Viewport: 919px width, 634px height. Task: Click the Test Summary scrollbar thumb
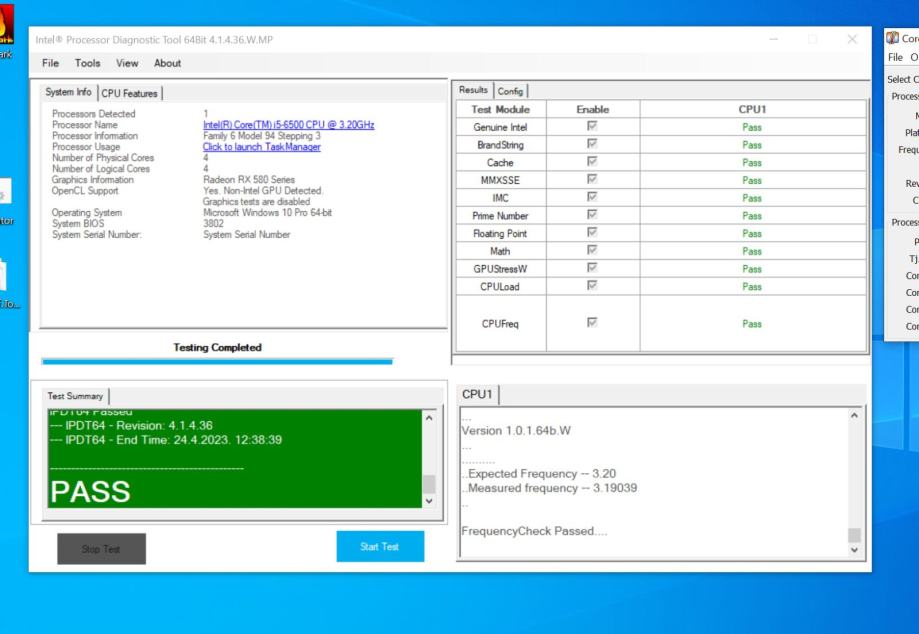click(429, 484)
